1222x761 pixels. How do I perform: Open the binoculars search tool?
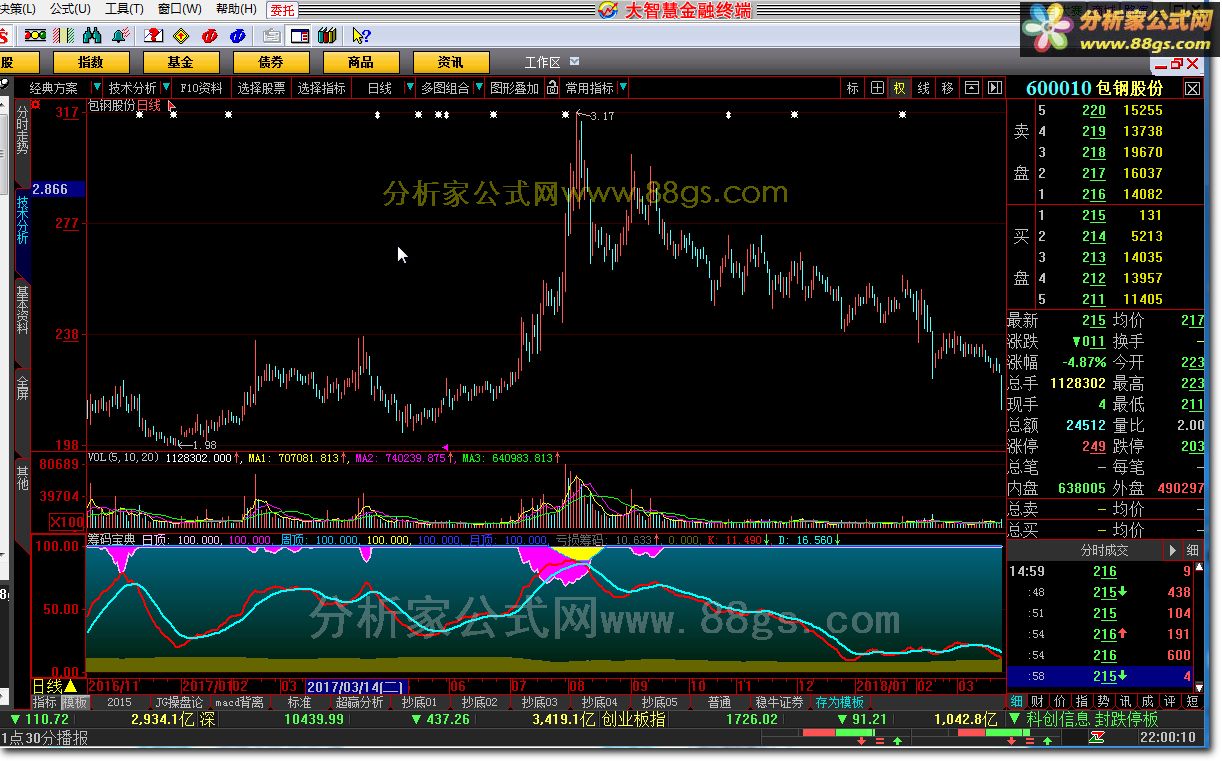pos(92,36)
